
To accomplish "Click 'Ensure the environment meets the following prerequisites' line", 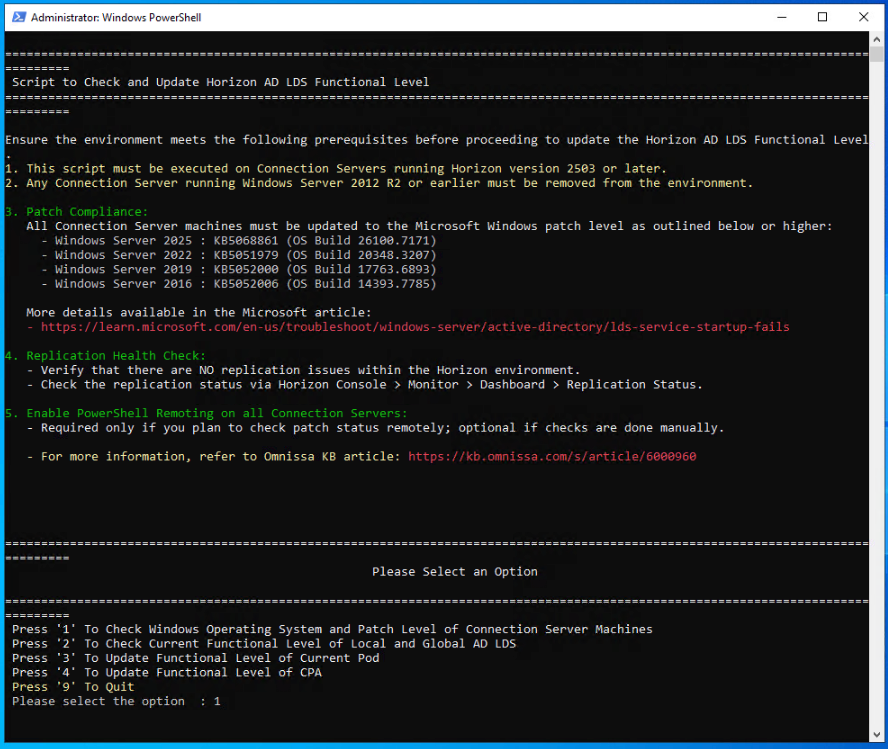I will 437,140.
